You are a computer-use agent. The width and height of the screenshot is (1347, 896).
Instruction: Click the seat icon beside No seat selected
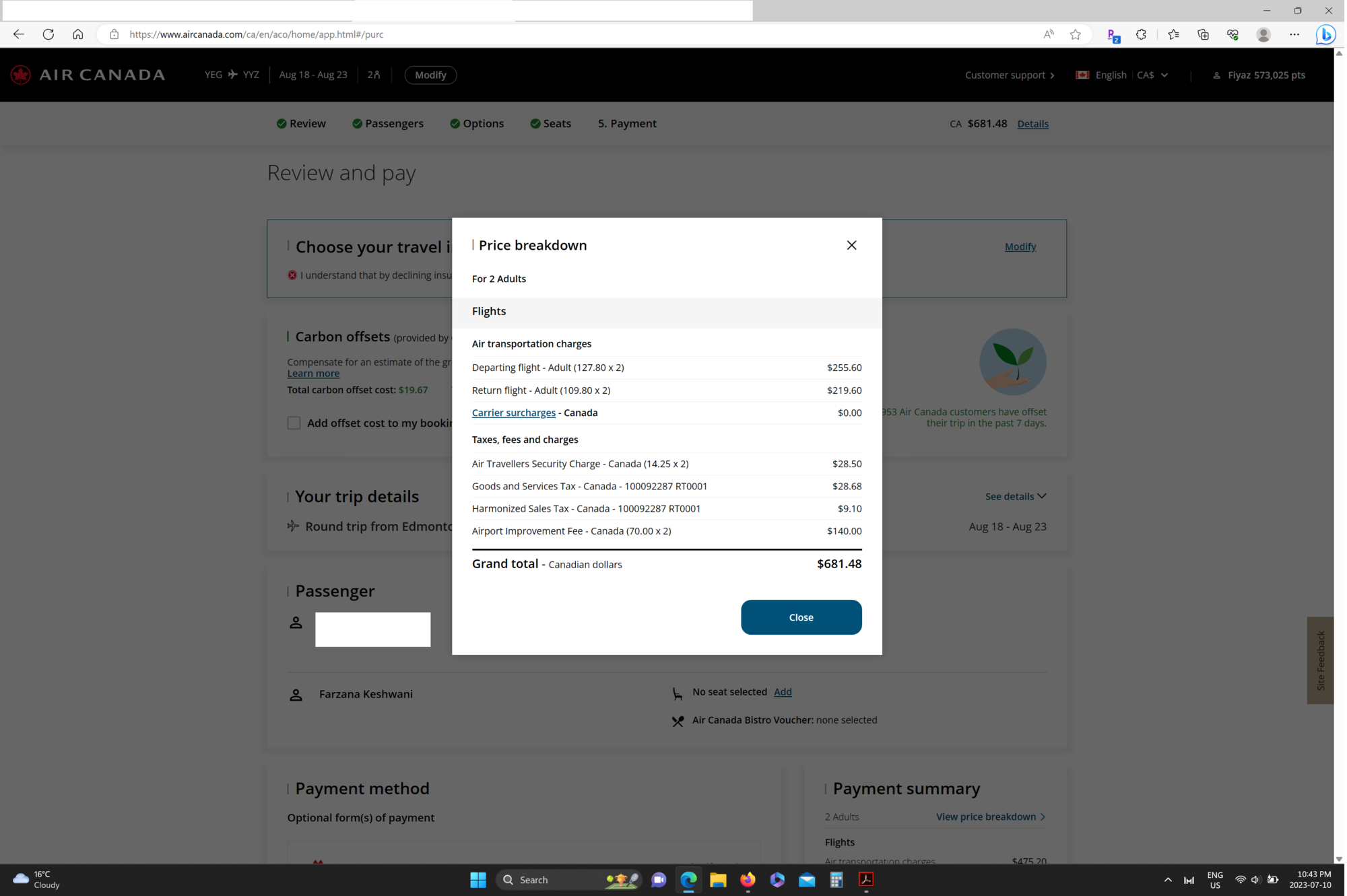(x=676, y=693)
